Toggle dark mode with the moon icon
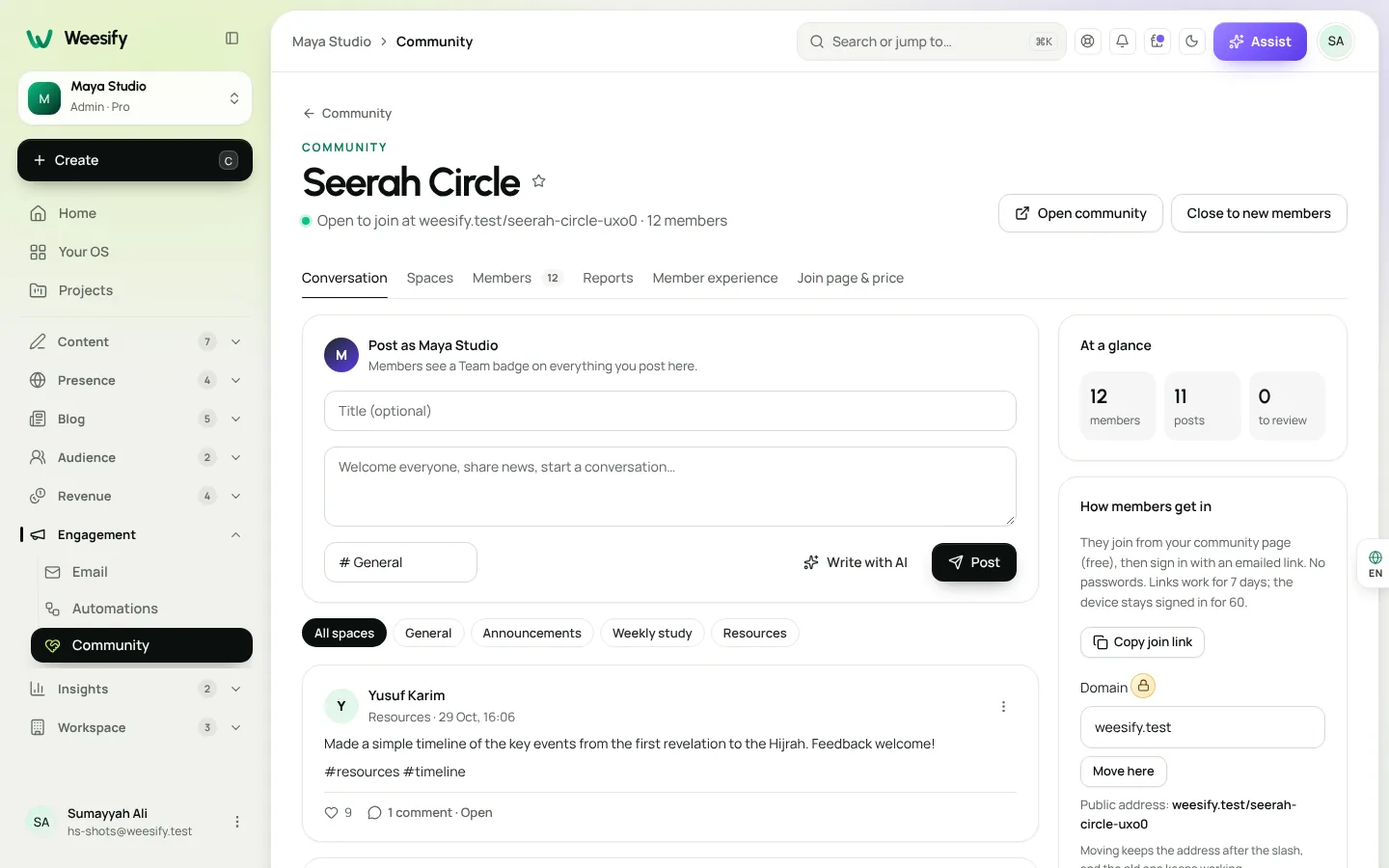 pyautogui.click(x=1192, y=41)
